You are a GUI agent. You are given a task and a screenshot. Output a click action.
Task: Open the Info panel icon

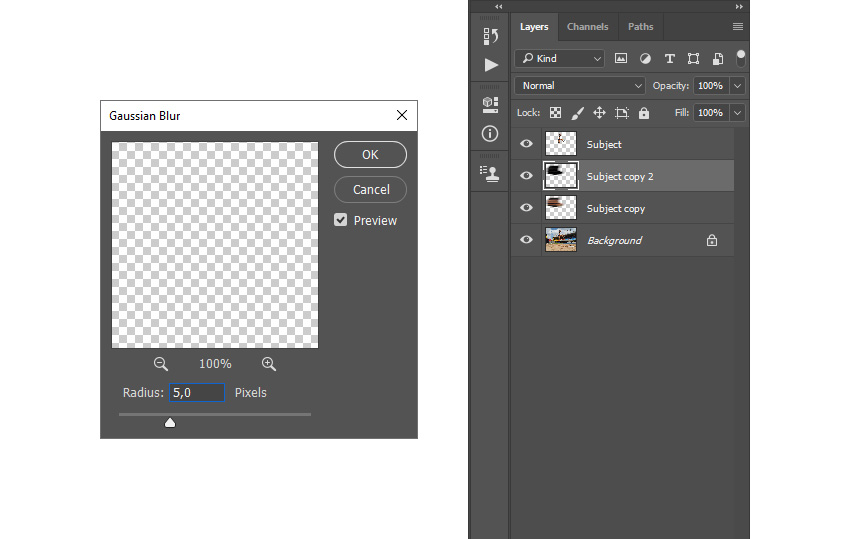coord(490,133)
